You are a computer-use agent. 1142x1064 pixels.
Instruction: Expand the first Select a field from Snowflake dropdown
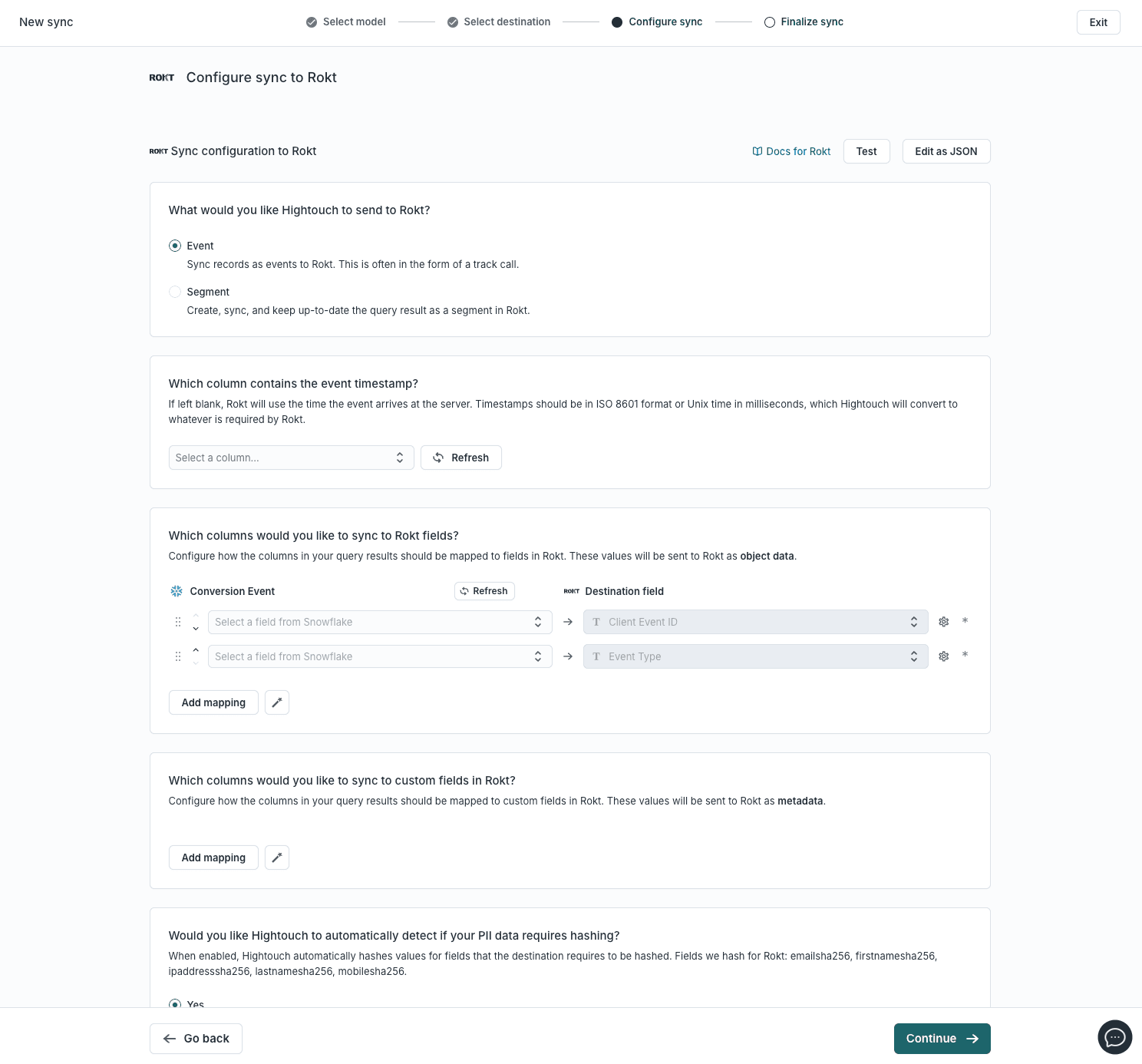380,622
